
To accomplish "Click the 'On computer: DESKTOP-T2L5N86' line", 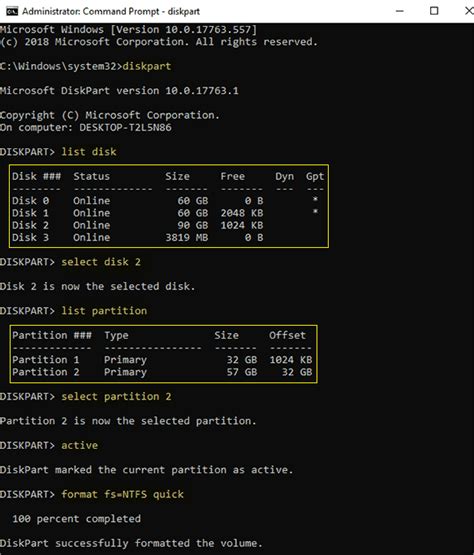I will pyautogui.click(x=86, y=127).
